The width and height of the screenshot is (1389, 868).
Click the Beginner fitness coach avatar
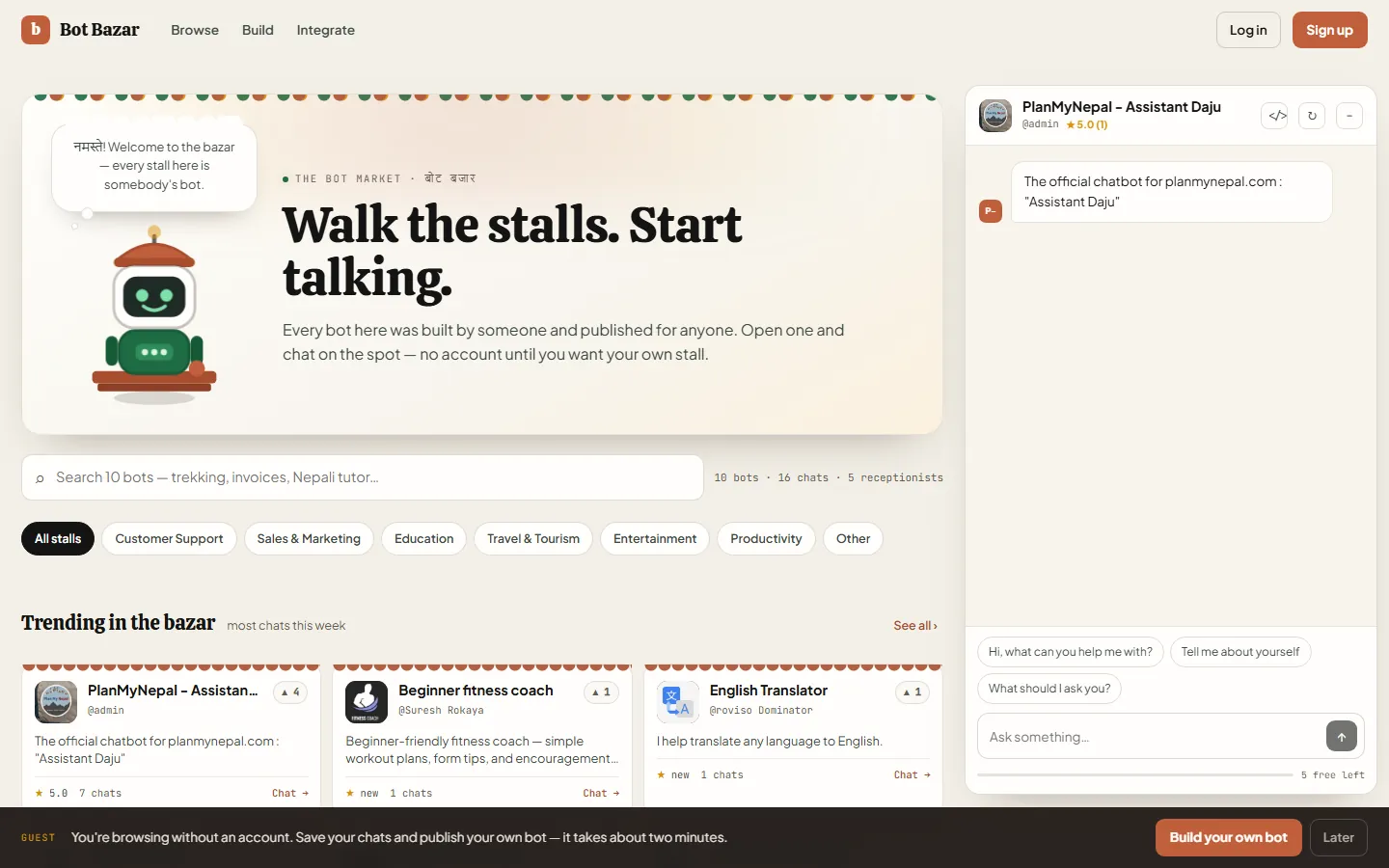[367, 702]
